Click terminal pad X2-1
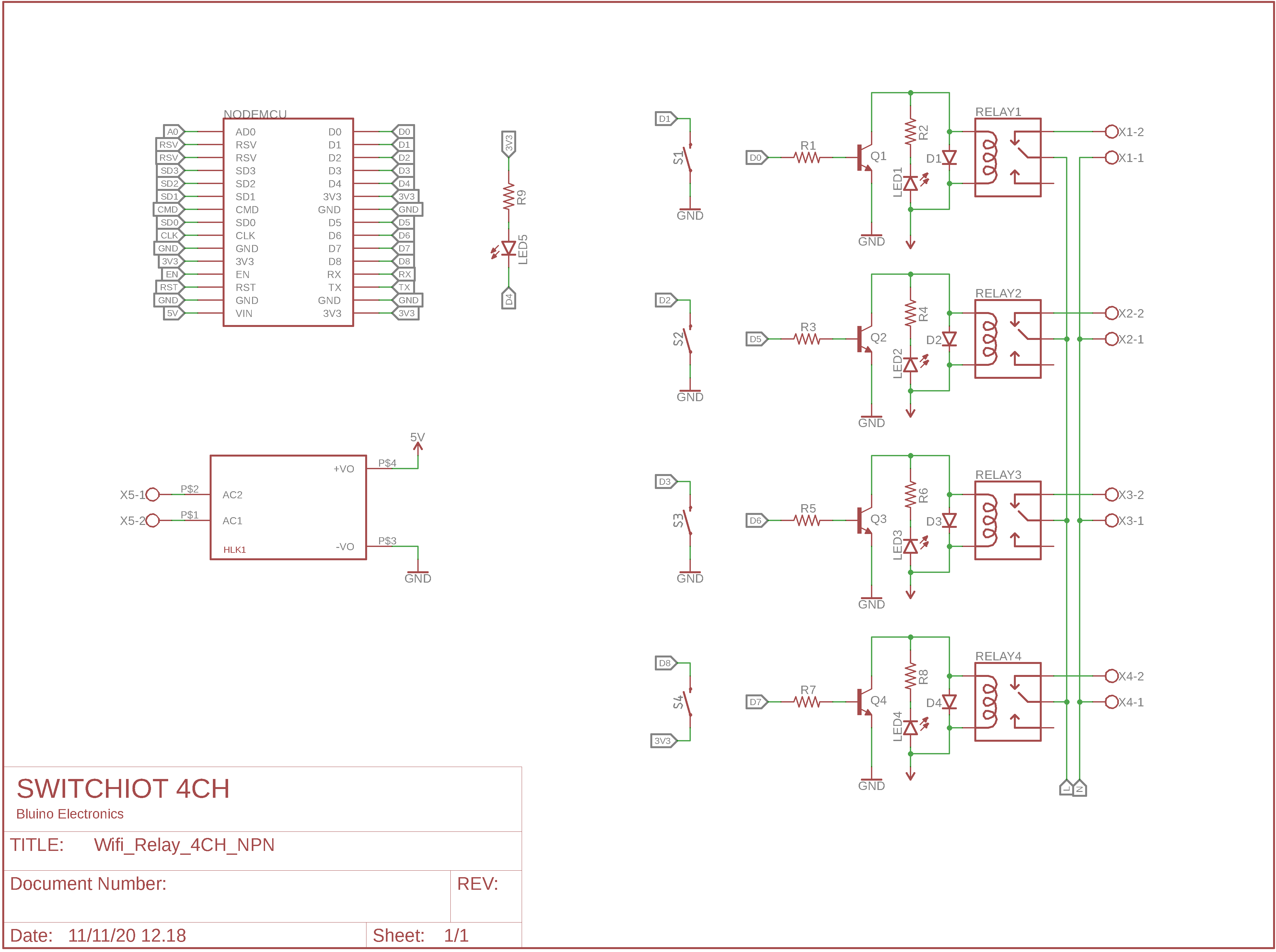Screen dimensions: 1276x952 click(x=1112, y=339)
